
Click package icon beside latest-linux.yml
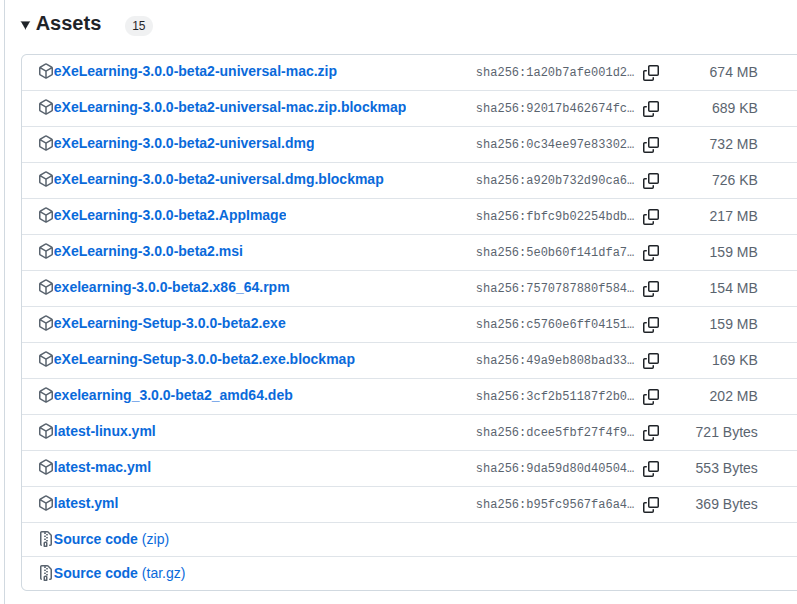click(x=46, y=431)
